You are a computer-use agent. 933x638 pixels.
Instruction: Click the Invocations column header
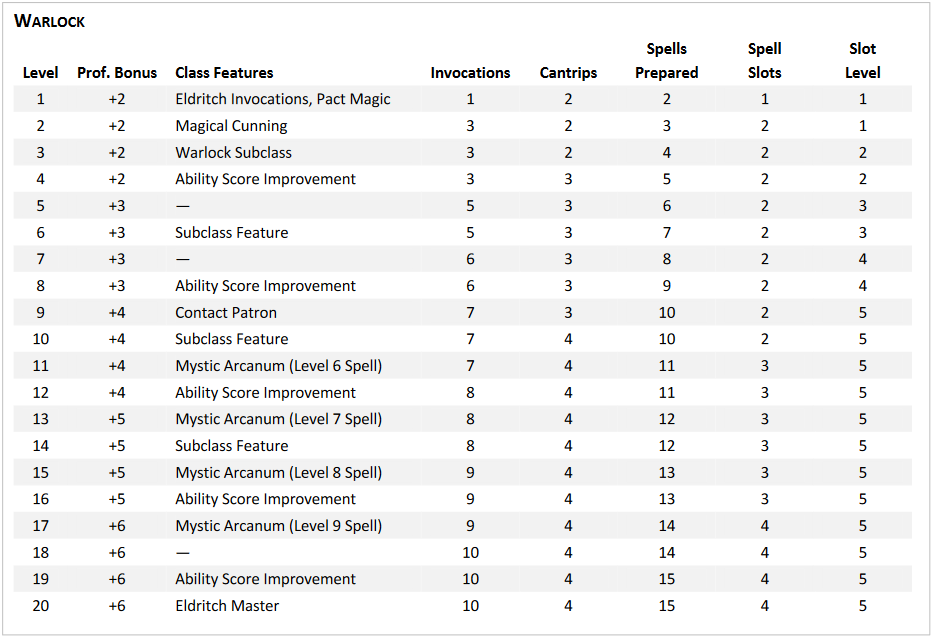[x=470, y=73]
